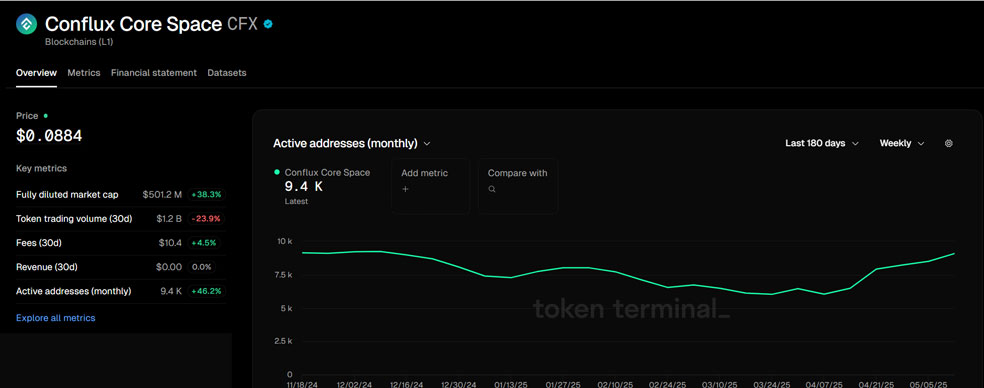Image resolution: width=984 pixels, height=388 pixels.
Task: Click the blue verified badge next to CFX
Action: click(269, 24)
